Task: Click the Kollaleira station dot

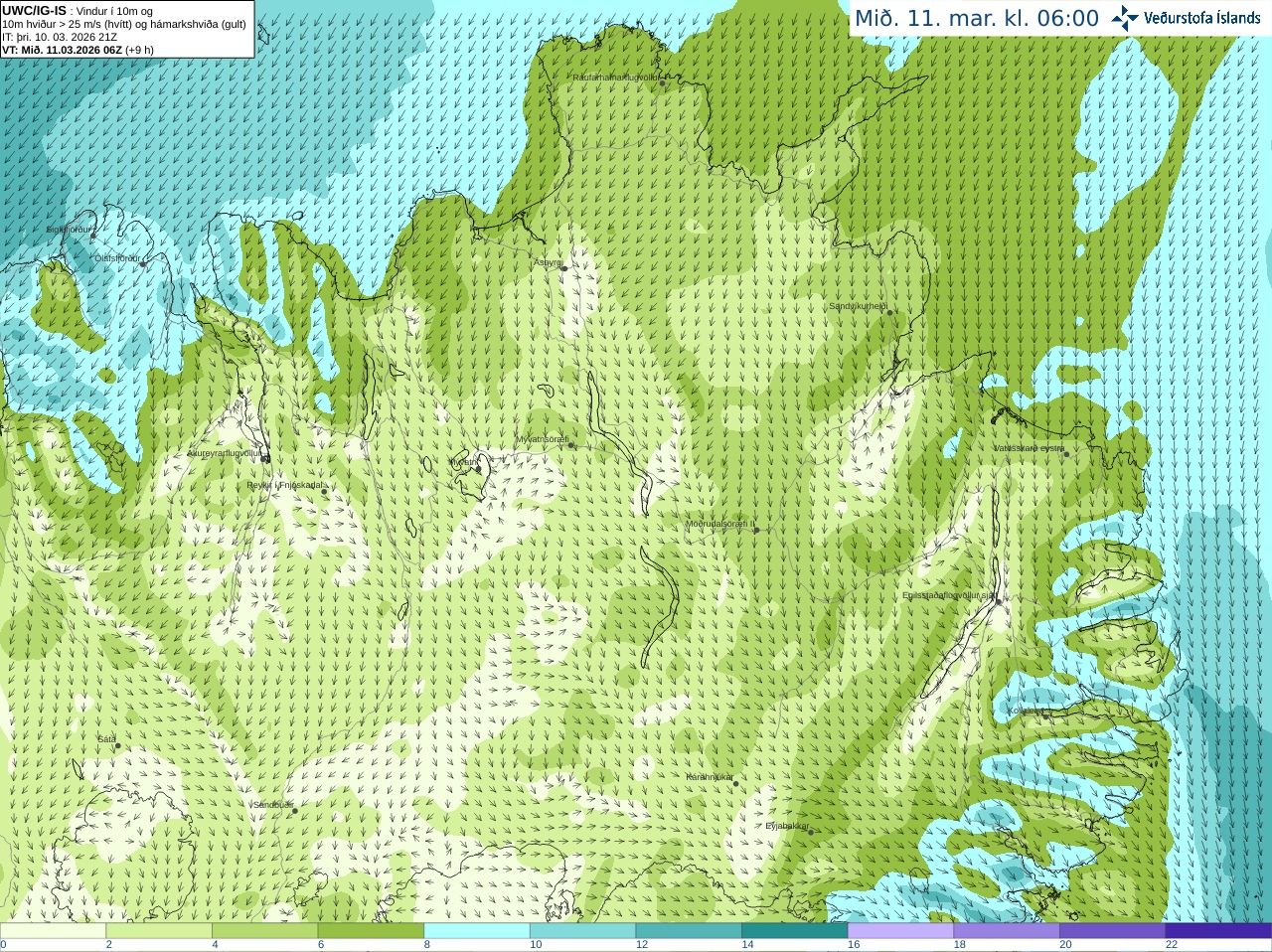Action: pos(1045,716)
